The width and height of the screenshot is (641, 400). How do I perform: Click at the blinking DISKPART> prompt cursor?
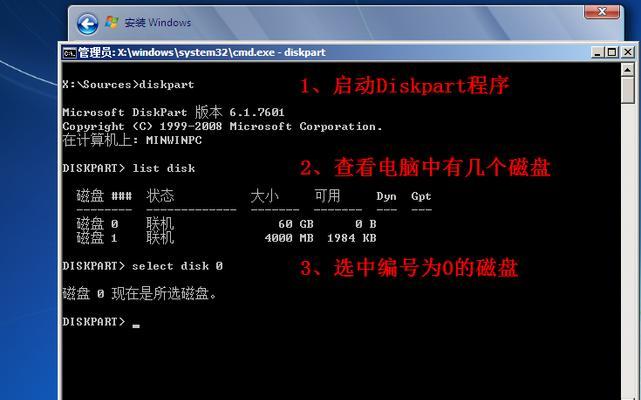pyautogui.click(x=136, y=325)
